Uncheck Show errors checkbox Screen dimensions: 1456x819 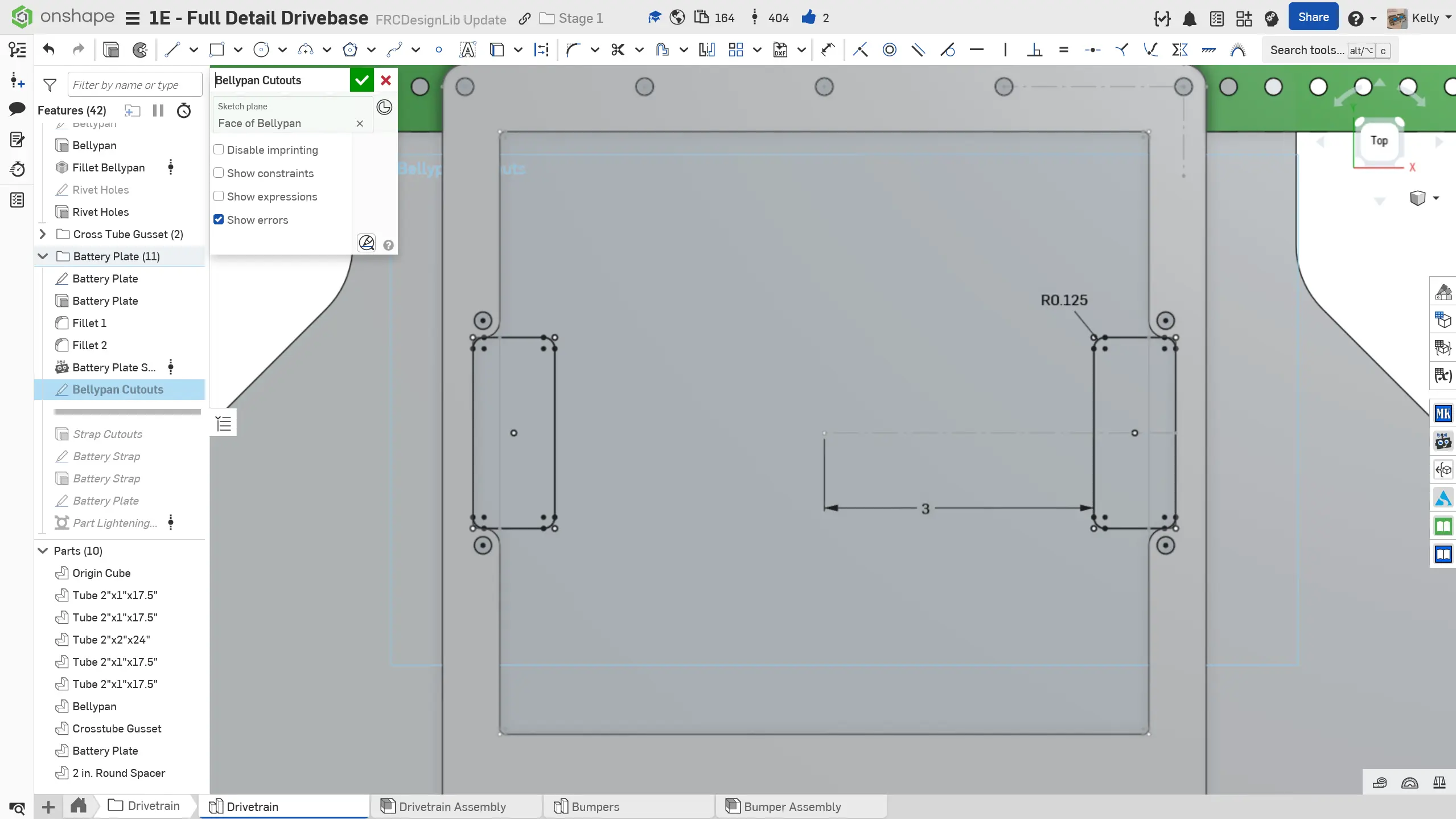pyautogui.click(x=219, y=220)
